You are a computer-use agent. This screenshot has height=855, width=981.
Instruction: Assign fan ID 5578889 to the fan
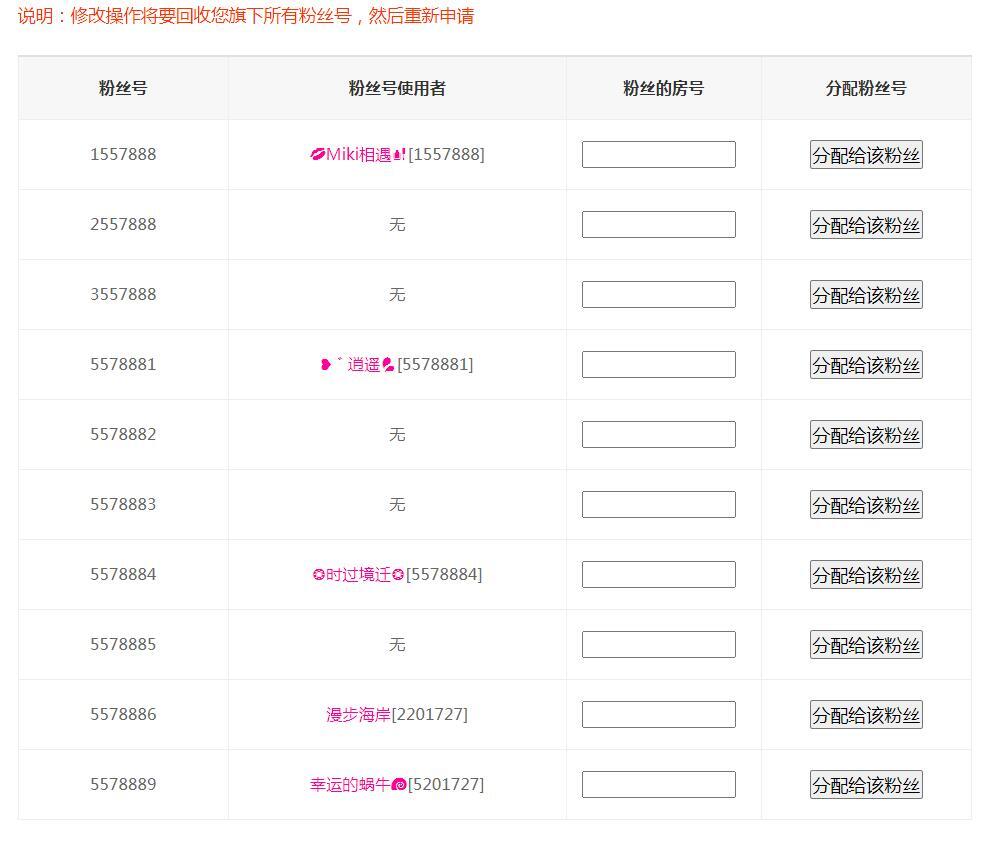coord(866,785)
